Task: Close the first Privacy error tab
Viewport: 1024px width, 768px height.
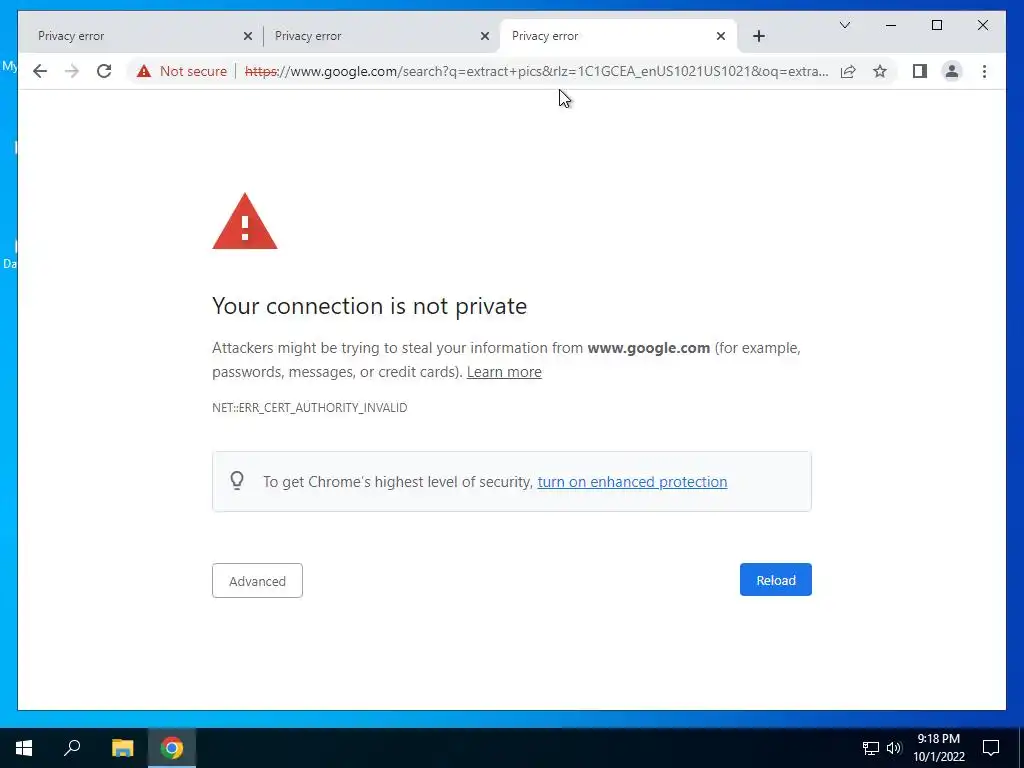Action: click(x=248, y=36)
